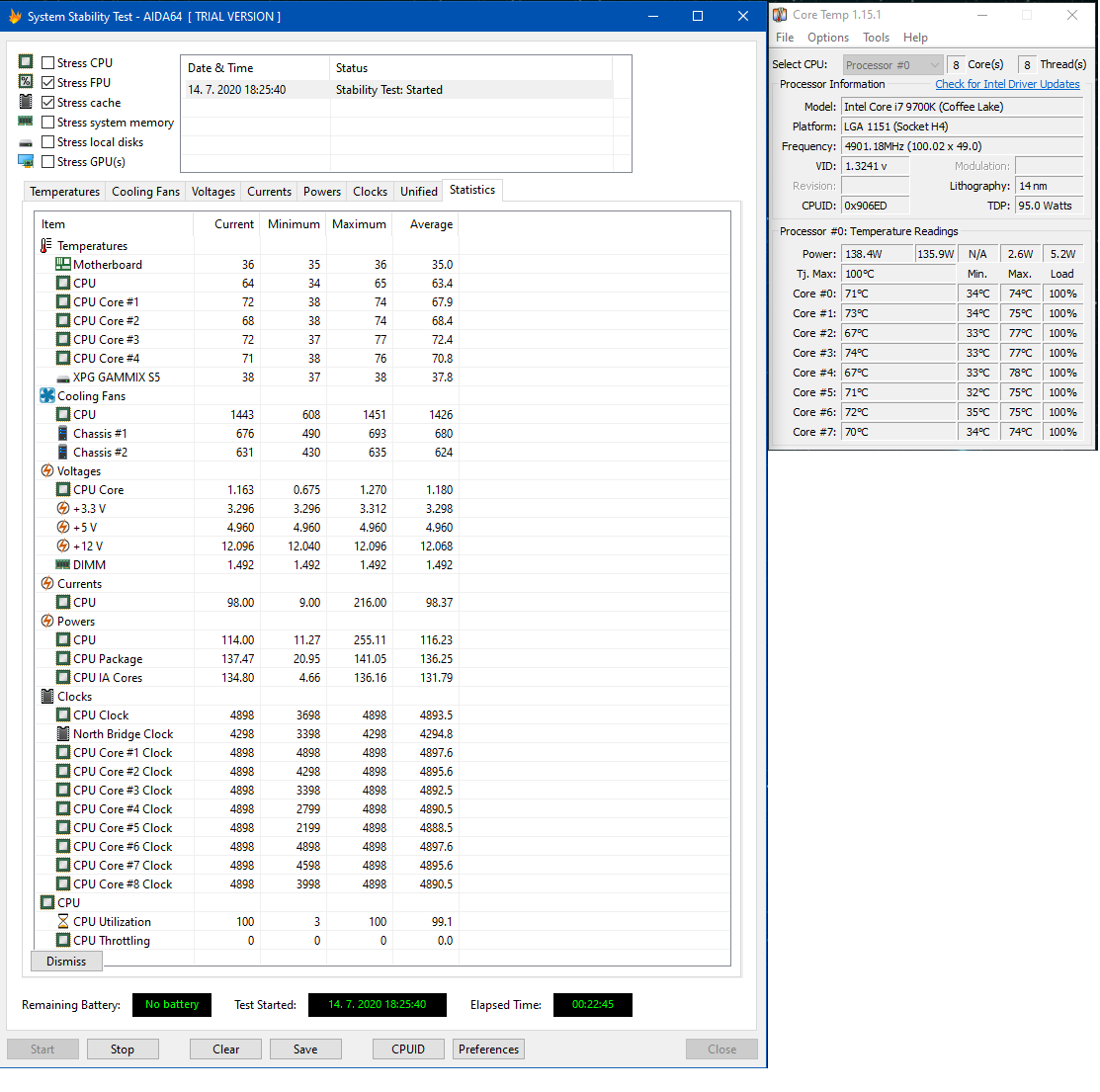Uncheck the Stress FPU option

pos(48,83)
